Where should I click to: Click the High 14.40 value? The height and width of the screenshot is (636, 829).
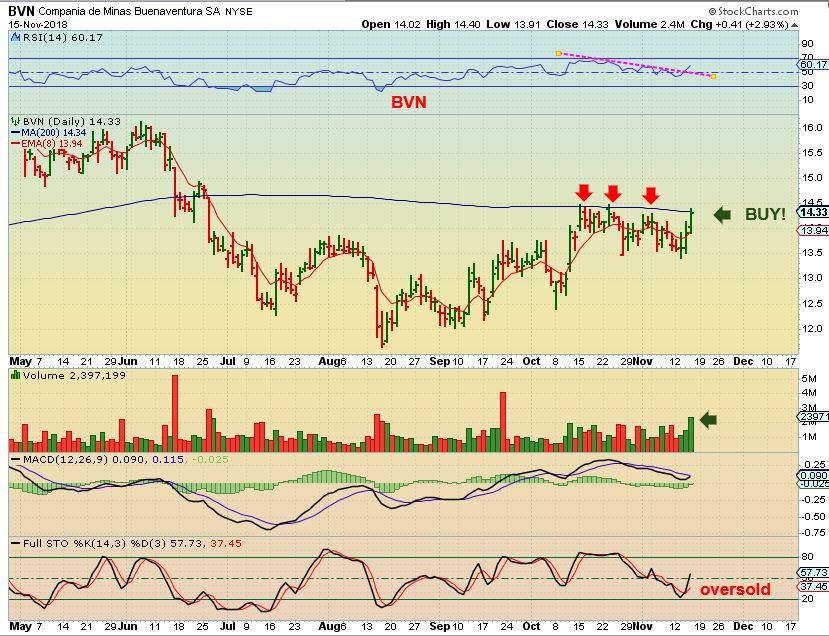(x=453, y=24)
